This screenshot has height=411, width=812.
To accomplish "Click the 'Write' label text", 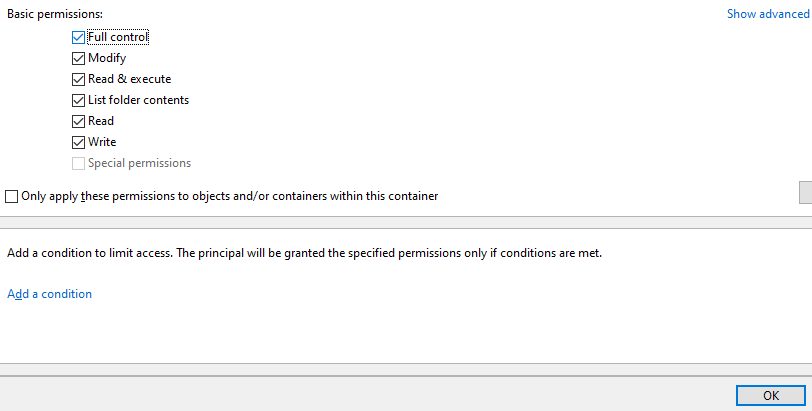I will pyautogui.click(x=102, y=142).
